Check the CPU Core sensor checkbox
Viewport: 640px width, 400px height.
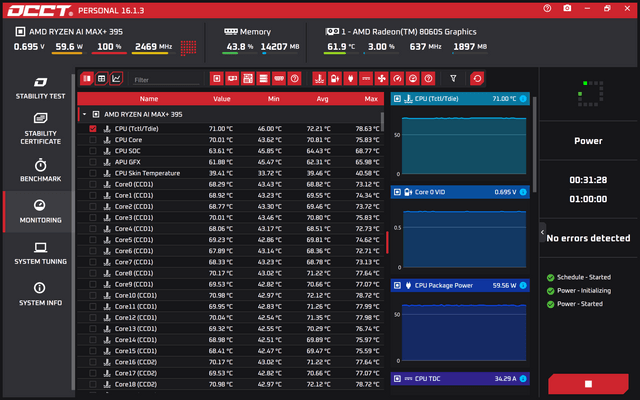[x=93, y=140]
